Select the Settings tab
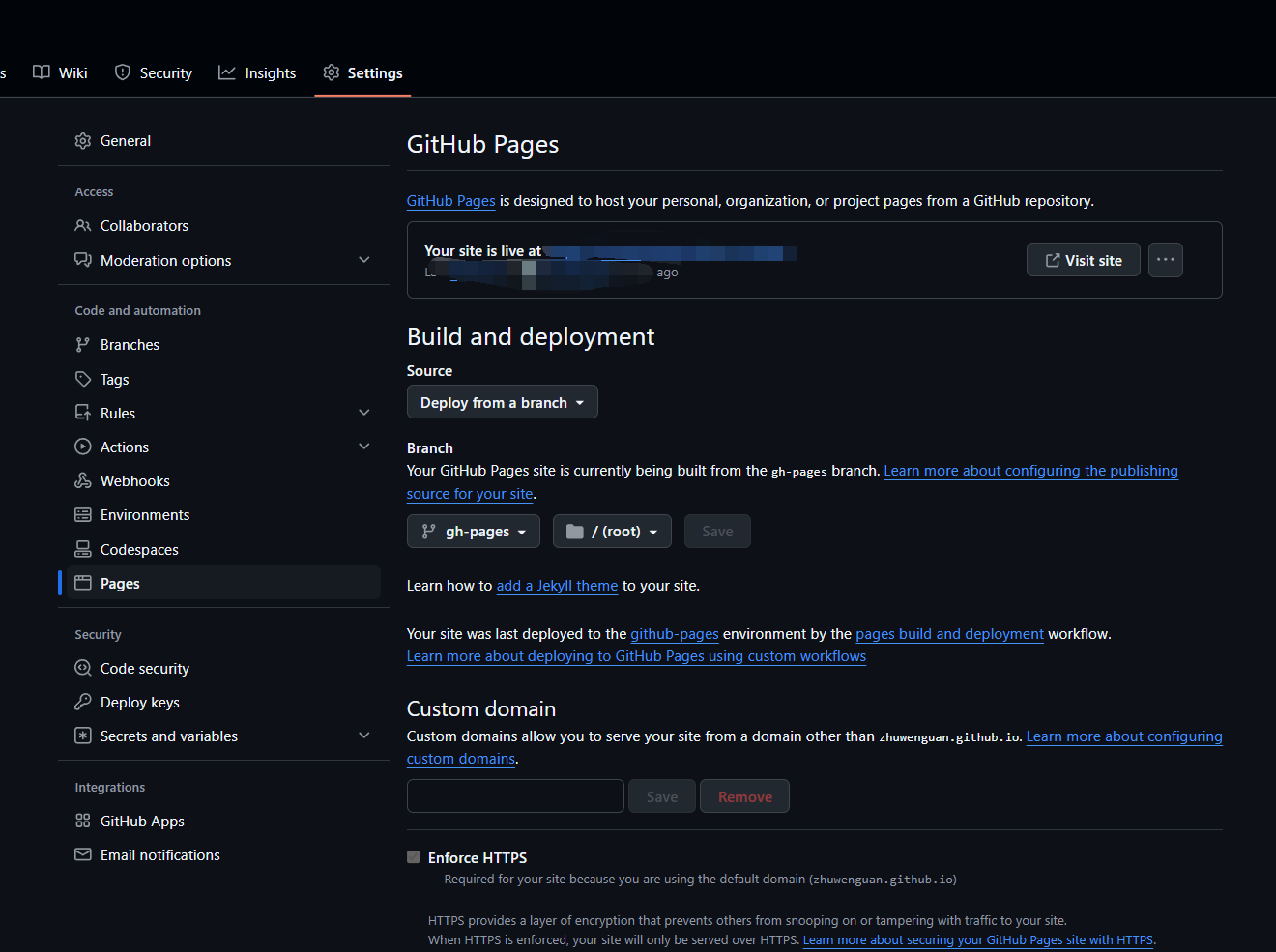Image resolution: width=1276 pixels, height=952 pixels. point(362,72)
